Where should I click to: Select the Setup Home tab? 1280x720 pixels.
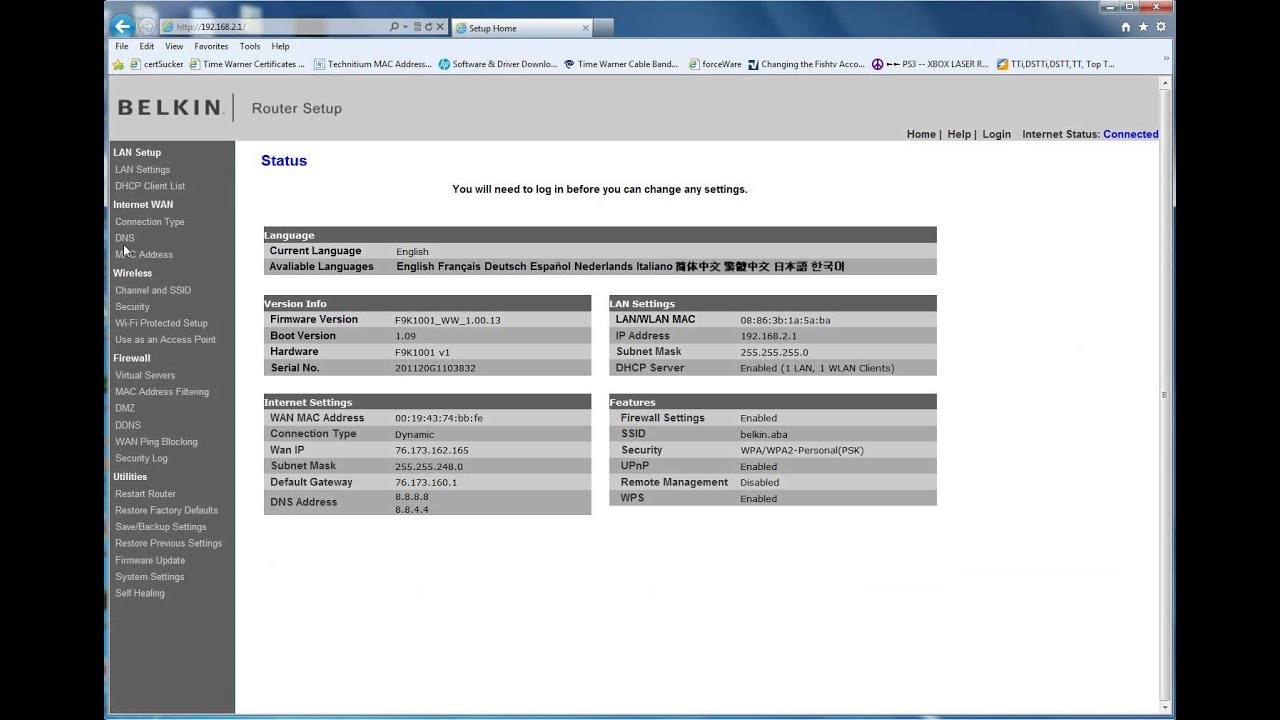pyautogui.click(x=523, y=28)
